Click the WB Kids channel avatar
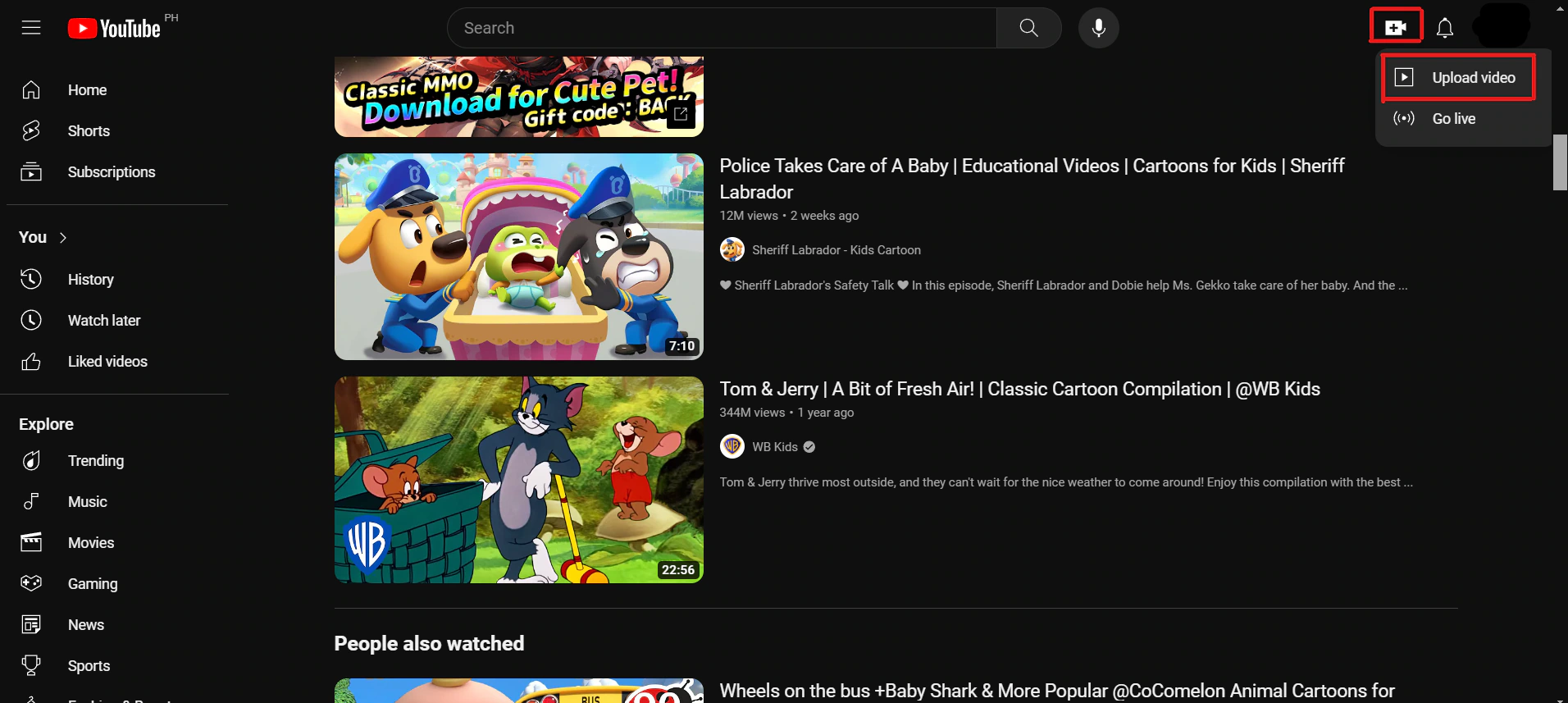1568x703 pixels. coord(732,446)
